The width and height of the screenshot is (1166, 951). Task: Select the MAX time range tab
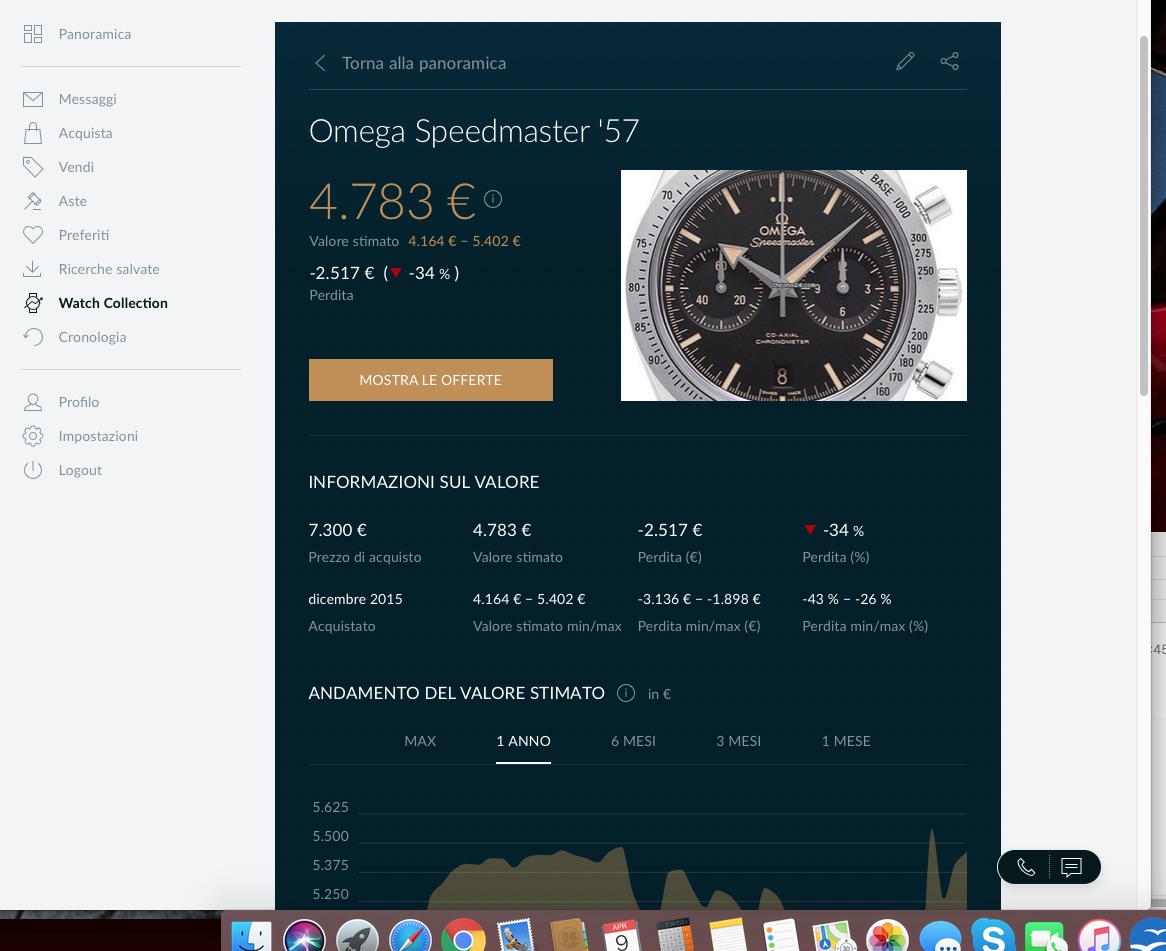tap(420, 741)
